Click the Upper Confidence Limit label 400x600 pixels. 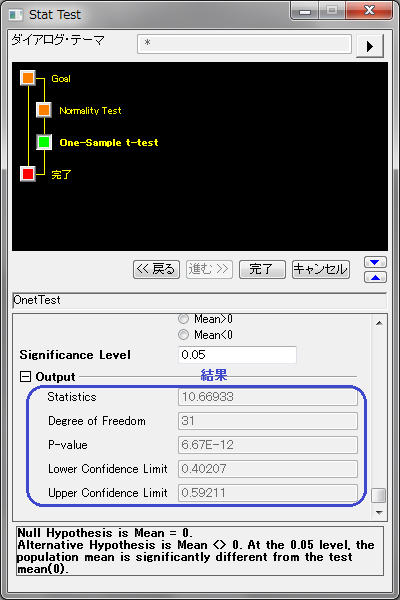coord(108,493)
